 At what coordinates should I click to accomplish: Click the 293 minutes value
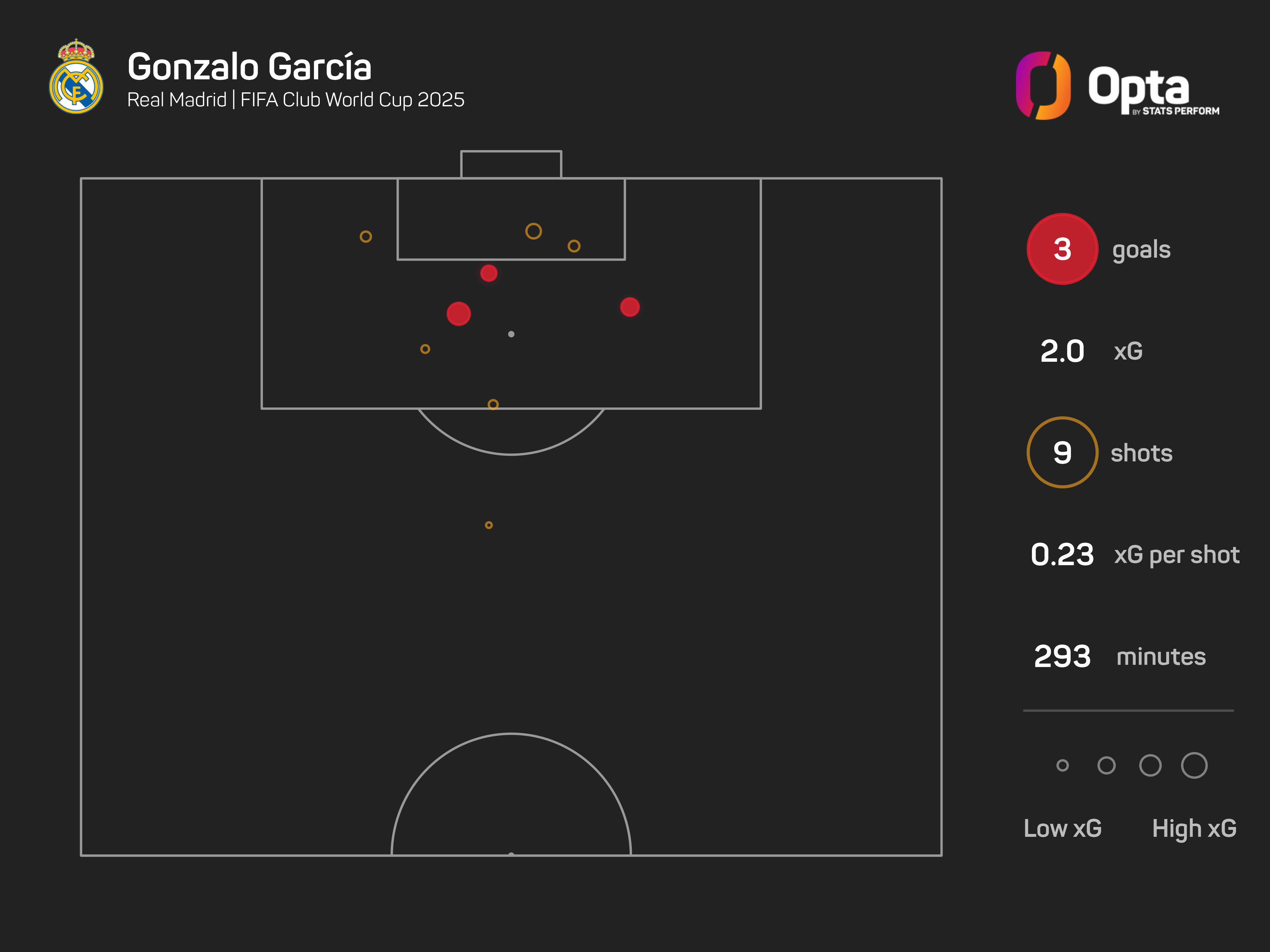tap(1062, 657)
